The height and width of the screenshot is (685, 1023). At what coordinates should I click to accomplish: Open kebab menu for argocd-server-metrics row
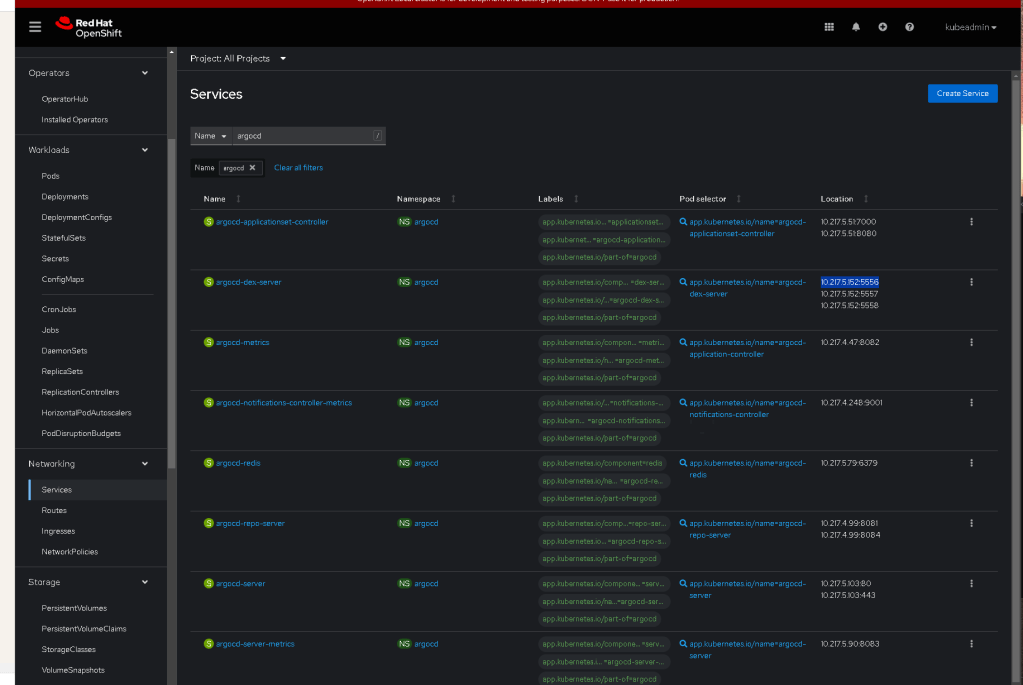(971, 644)
